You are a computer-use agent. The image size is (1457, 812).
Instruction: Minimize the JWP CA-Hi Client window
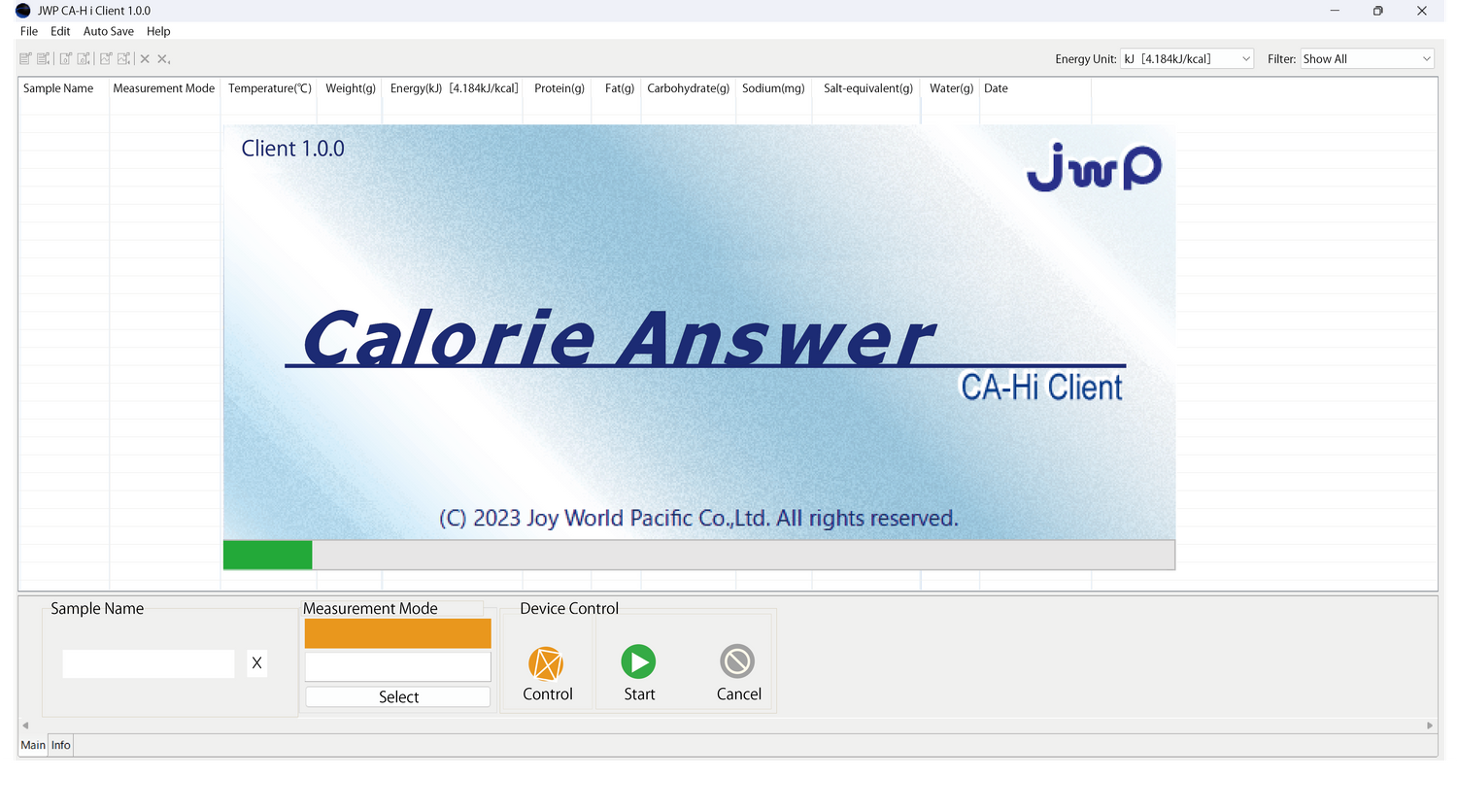tap(1335, 11)
